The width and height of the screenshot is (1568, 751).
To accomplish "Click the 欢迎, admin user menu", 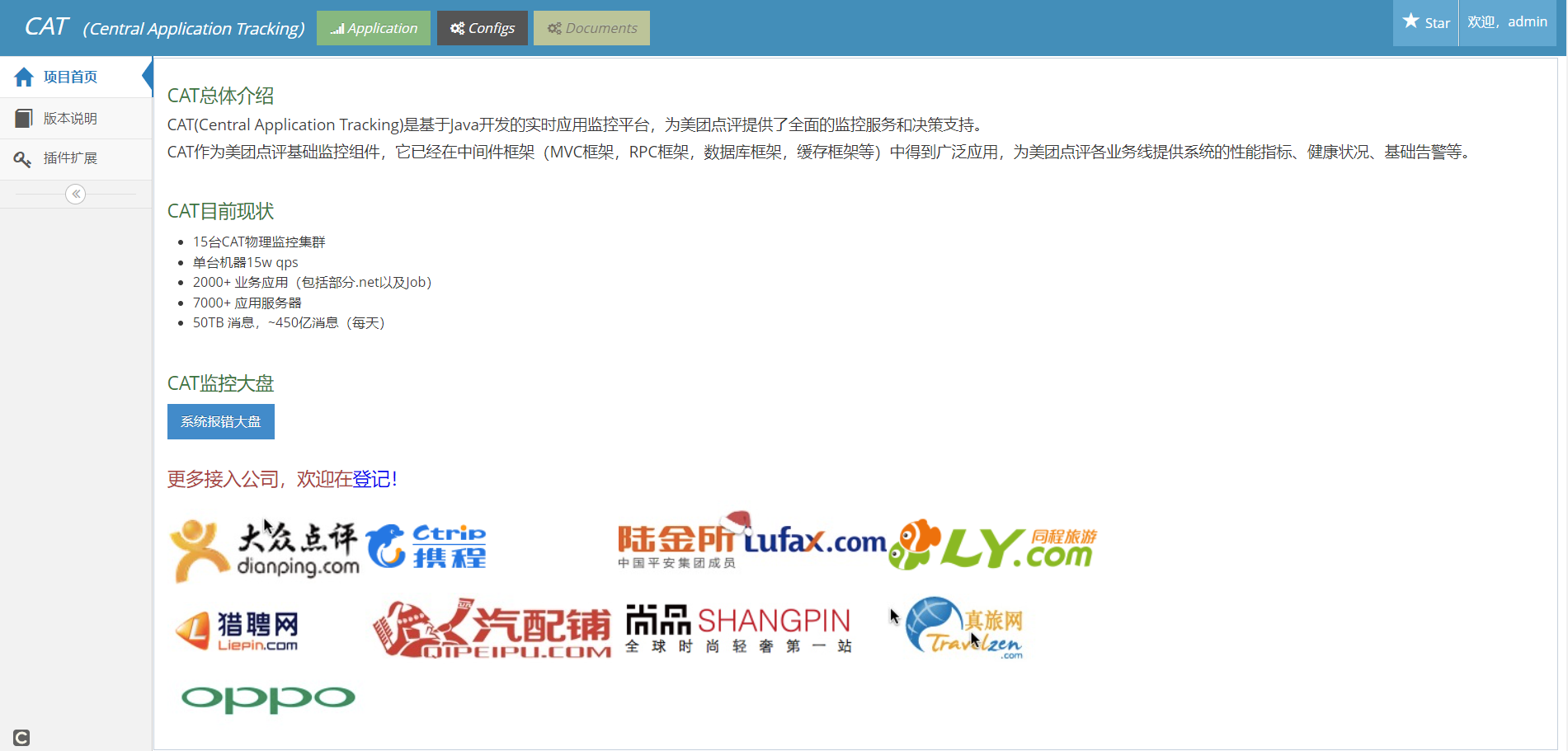I will pyautogui.click(x=1507, y=22).
